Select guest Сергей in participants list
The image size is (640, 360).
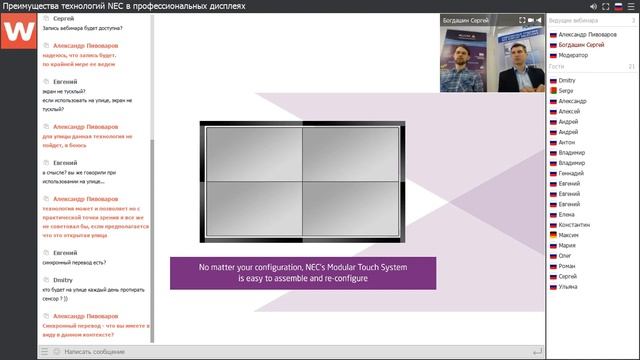point(568,276)
